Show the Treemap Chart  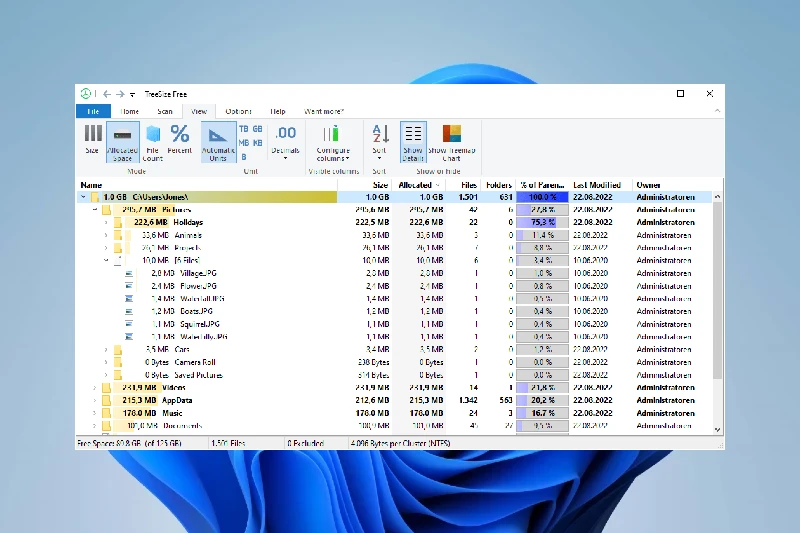click(x=452, y=142)
